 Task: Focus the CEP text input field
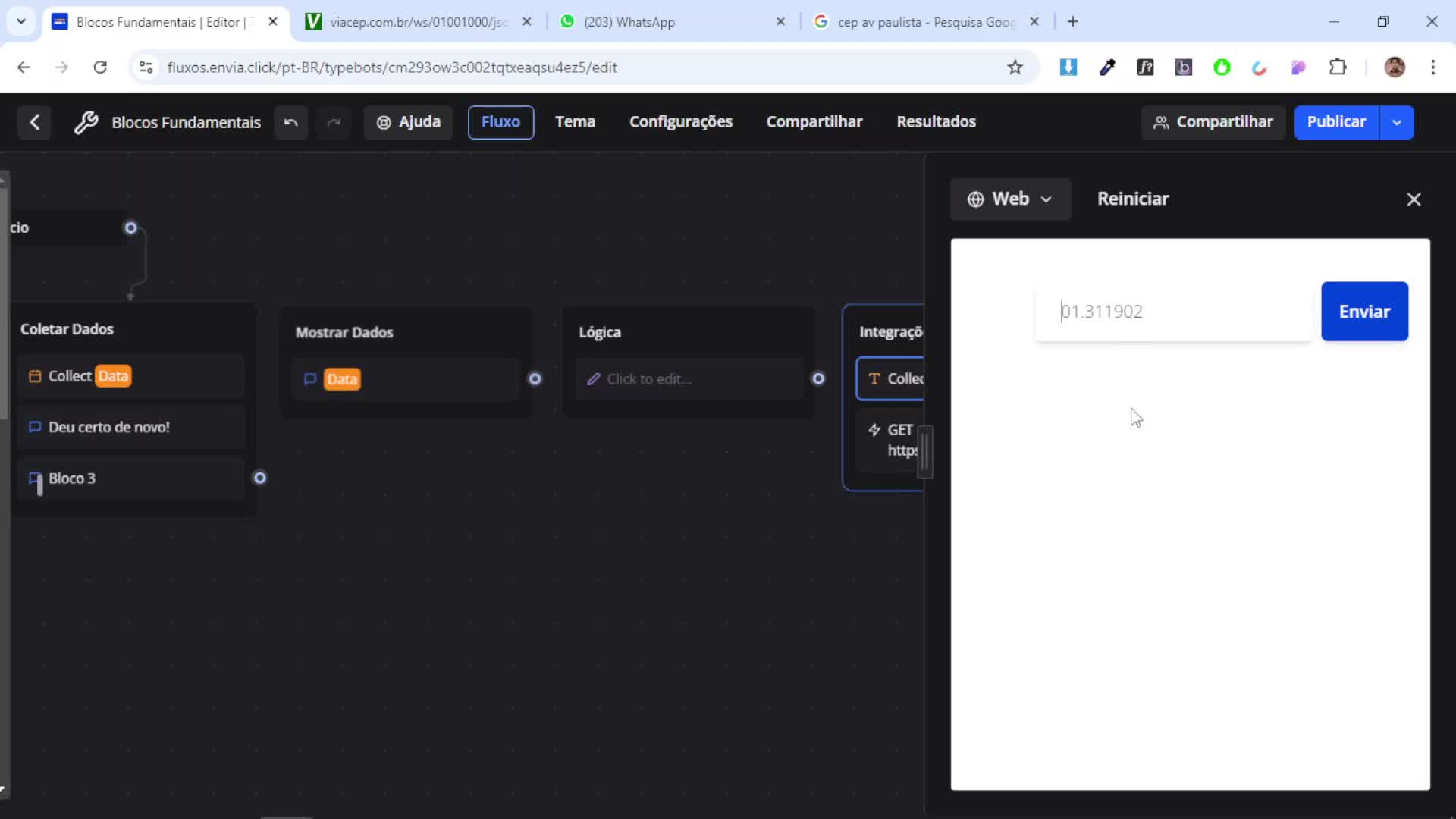tap(1174, 312)
